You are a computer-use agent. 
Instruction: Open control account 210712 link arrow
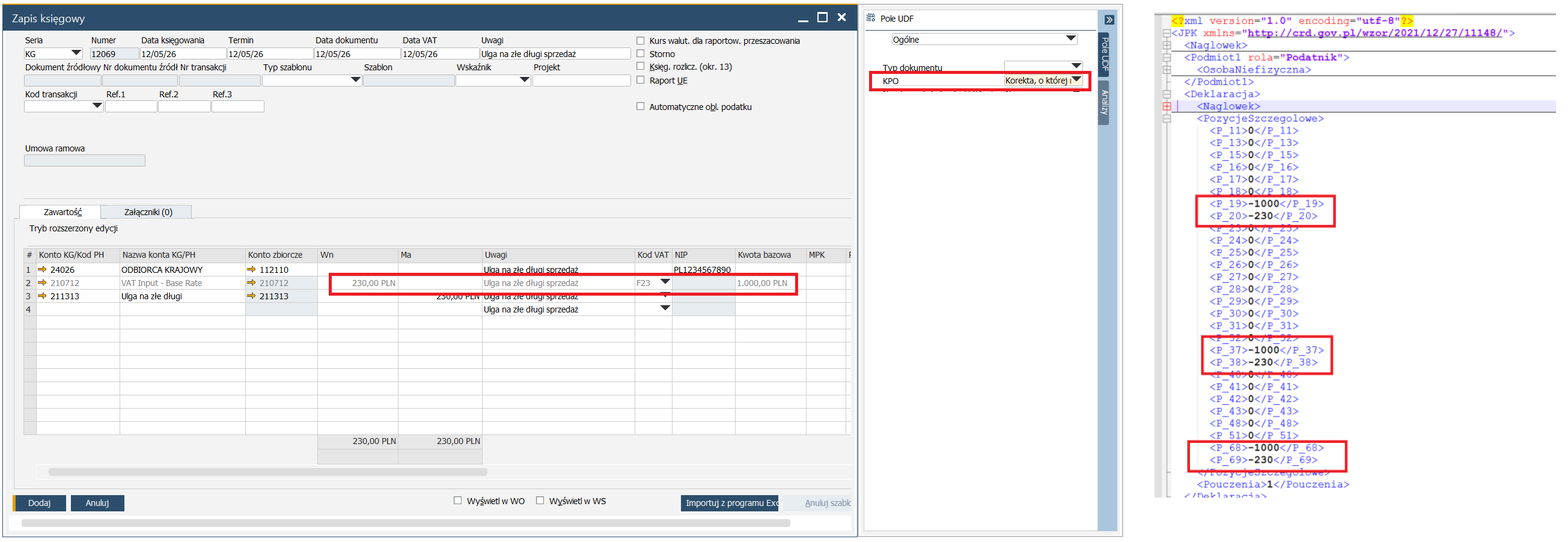click(251, 283)
